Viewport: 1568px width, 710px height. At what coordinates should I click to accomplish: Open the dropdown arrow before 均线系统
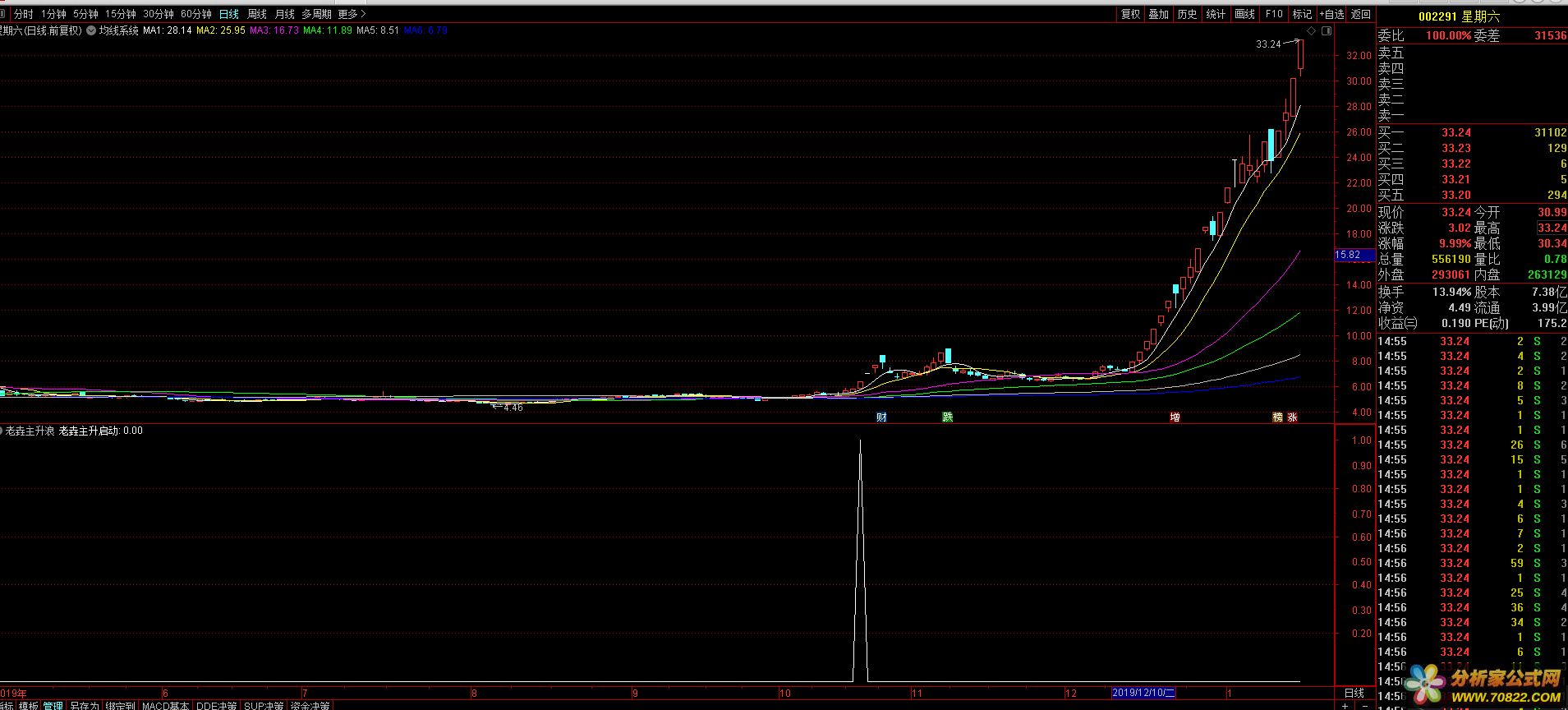click(x=91, y=30)
